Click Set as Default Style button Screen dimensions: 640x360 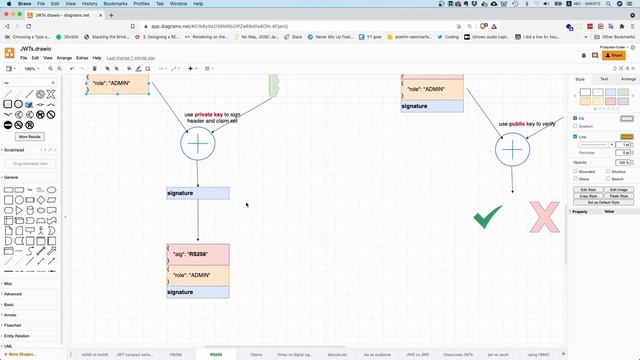click(x=603, y=202)
